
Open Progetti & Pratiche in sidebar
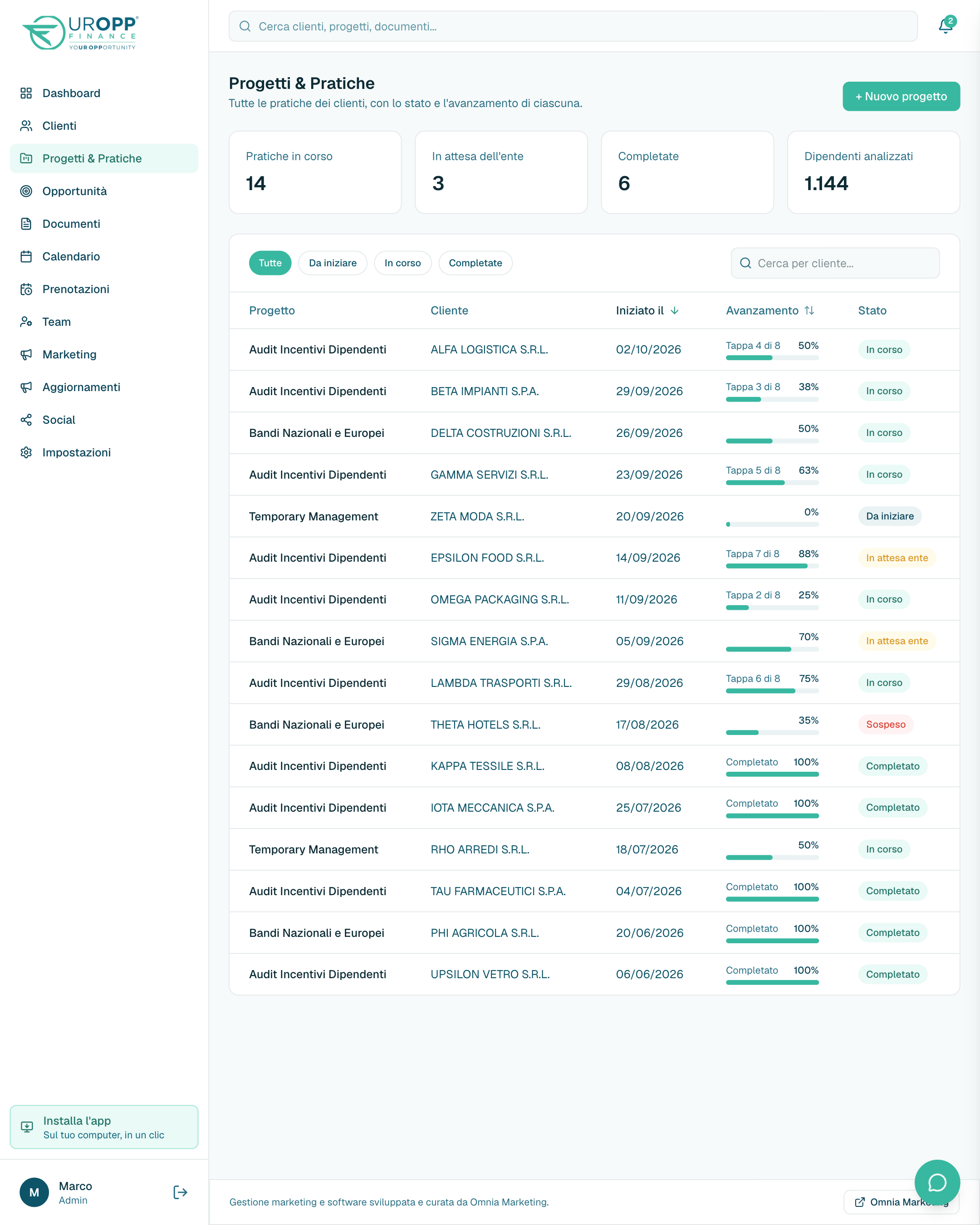[x=104, y=158]
